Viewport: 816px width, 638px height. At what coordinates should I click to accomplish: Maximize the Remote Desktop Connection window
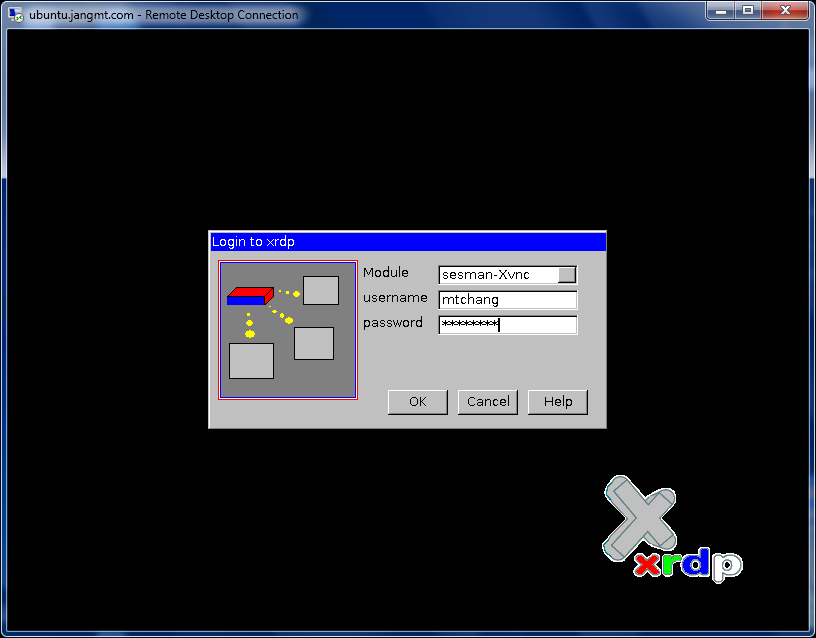[x=748, y=10]
